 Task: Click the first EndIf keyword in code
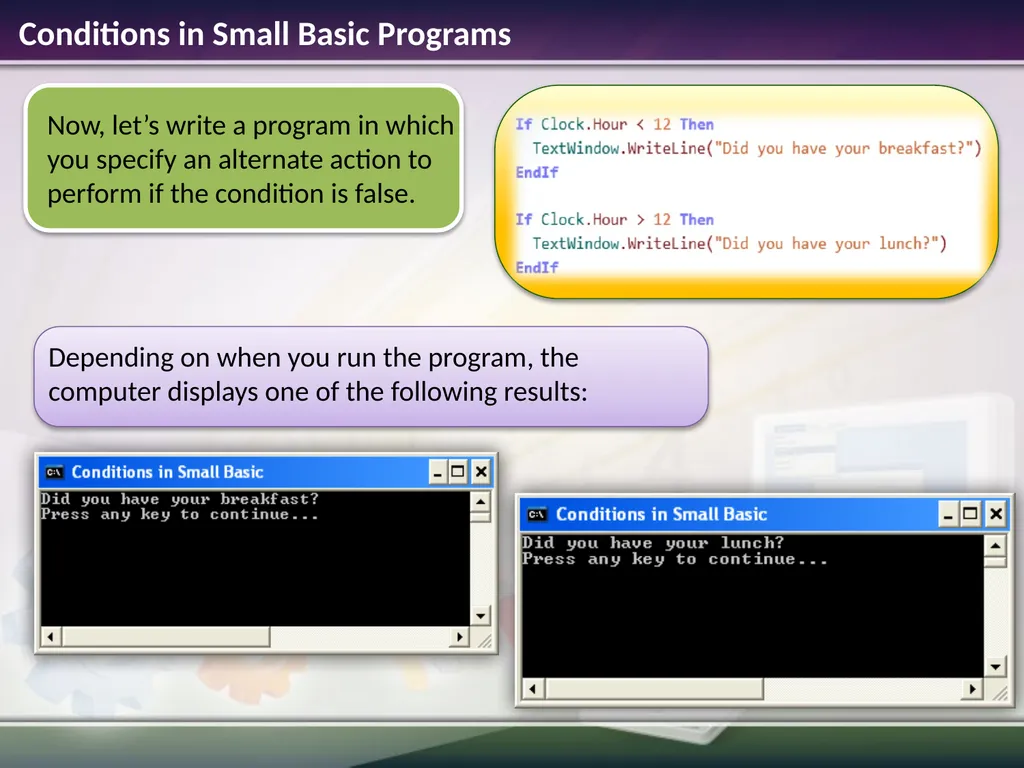click(537, 172)
